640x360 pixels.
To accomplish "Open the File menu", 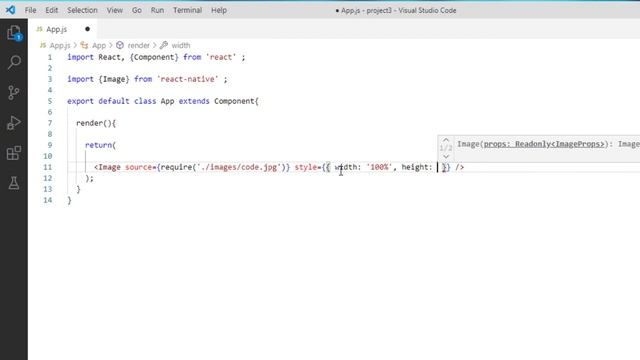I will 30,10.
